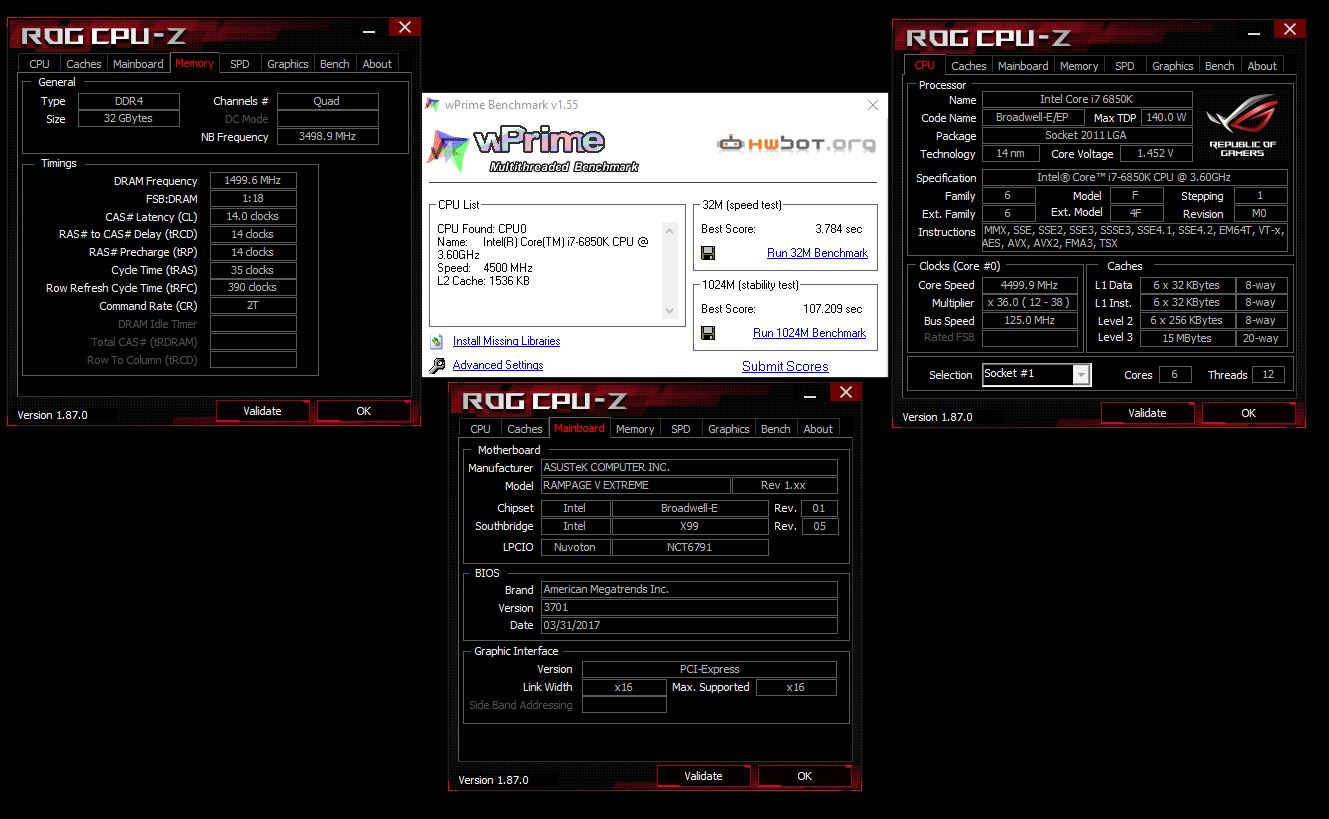Viewport: 1329px width, 819px height.
Task: Click Row Refresh Cycle Time 390 clocks
Action: click(253, 288)
